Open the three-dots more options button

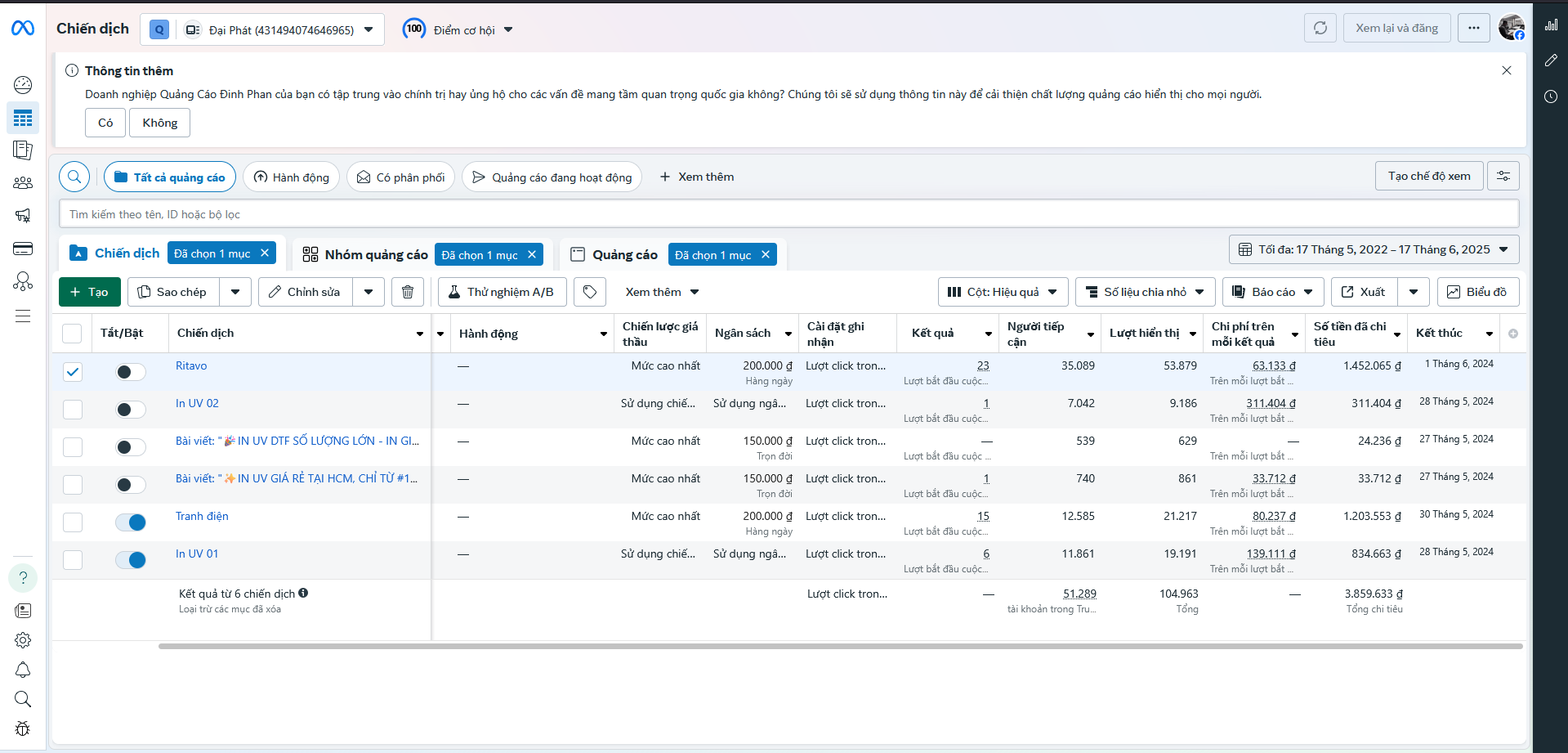click(1474, 28)
